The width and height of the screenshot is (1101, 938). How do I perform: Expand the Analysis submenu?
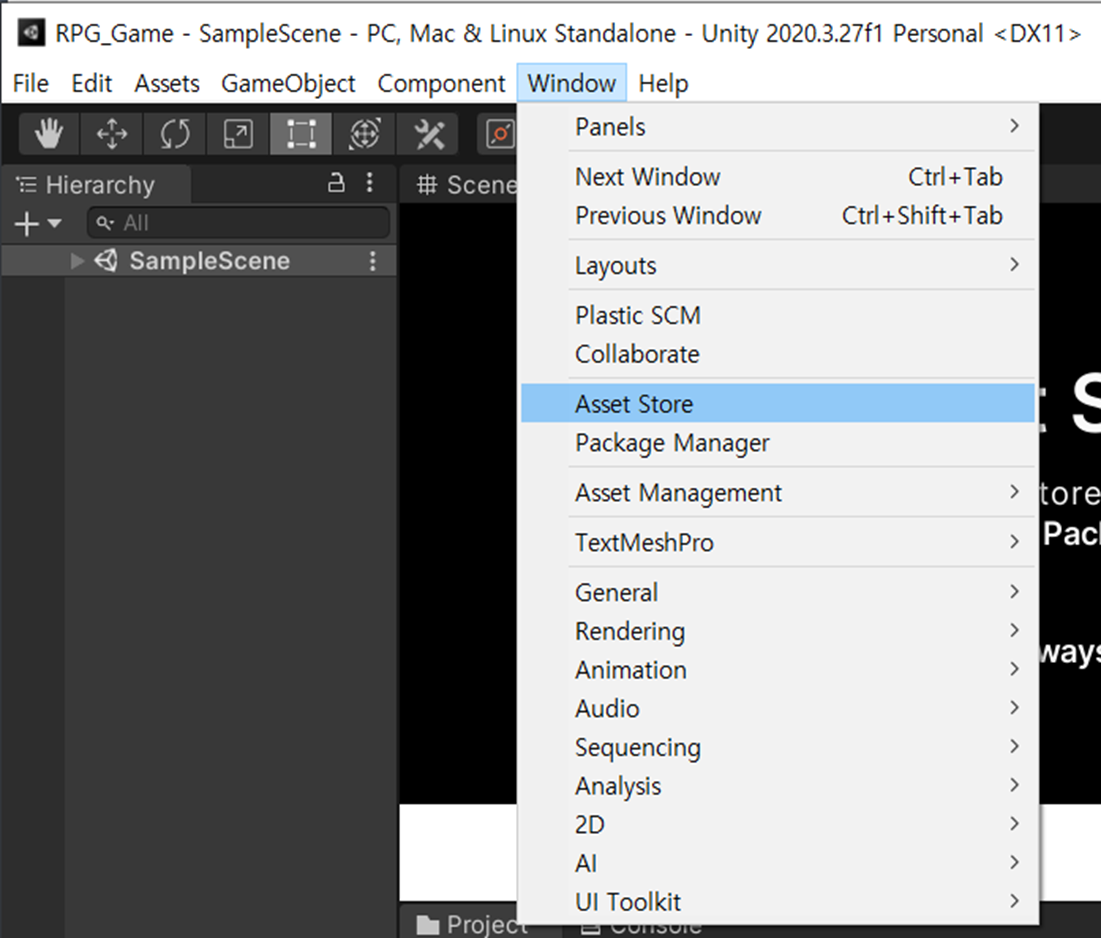(x=778, y=786)
